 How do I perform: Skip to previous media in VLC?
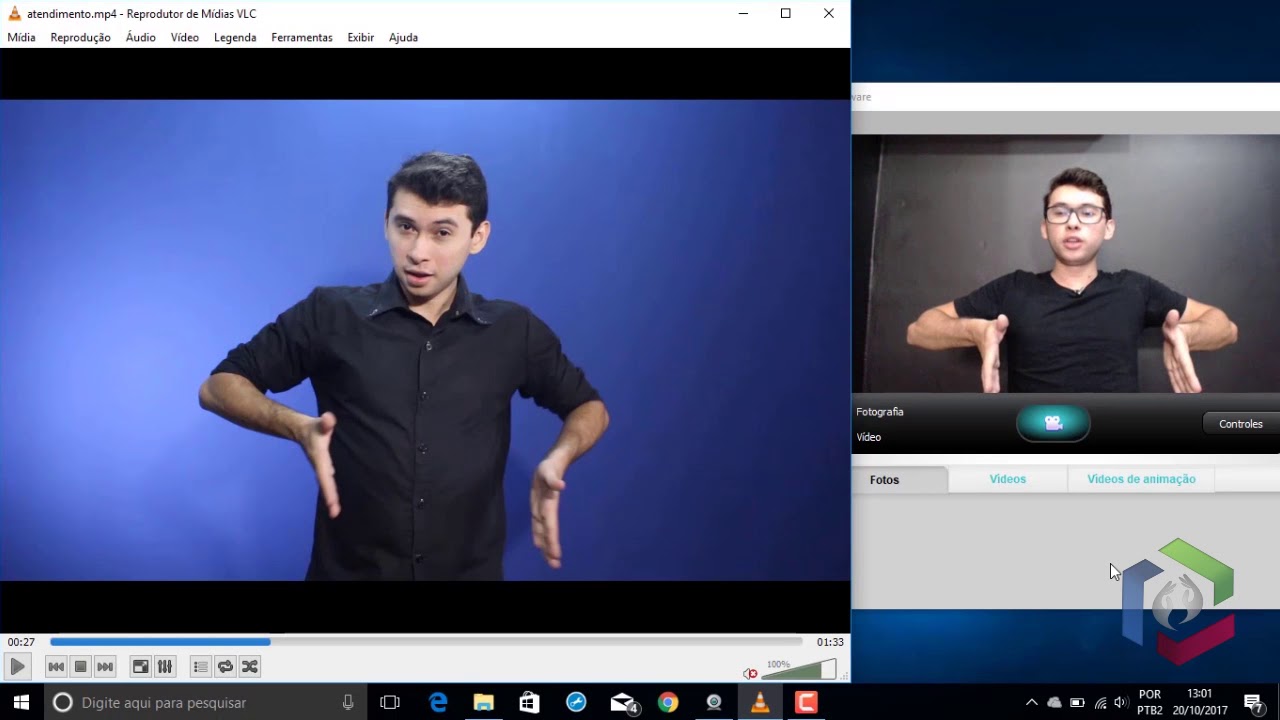[56, 666]
